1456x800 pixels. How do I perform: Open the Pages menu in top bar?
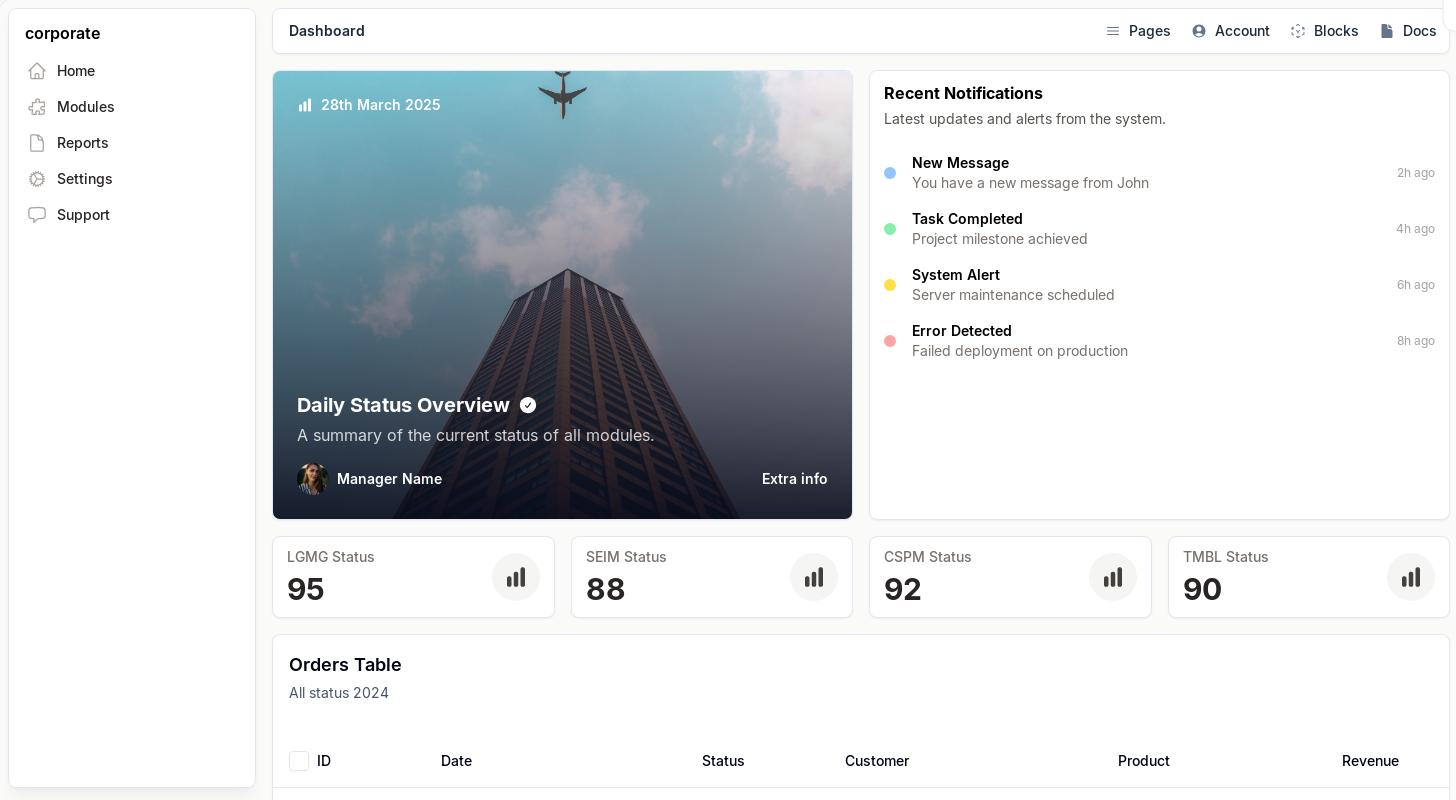pyautogui.click(x=1138, y=31)
